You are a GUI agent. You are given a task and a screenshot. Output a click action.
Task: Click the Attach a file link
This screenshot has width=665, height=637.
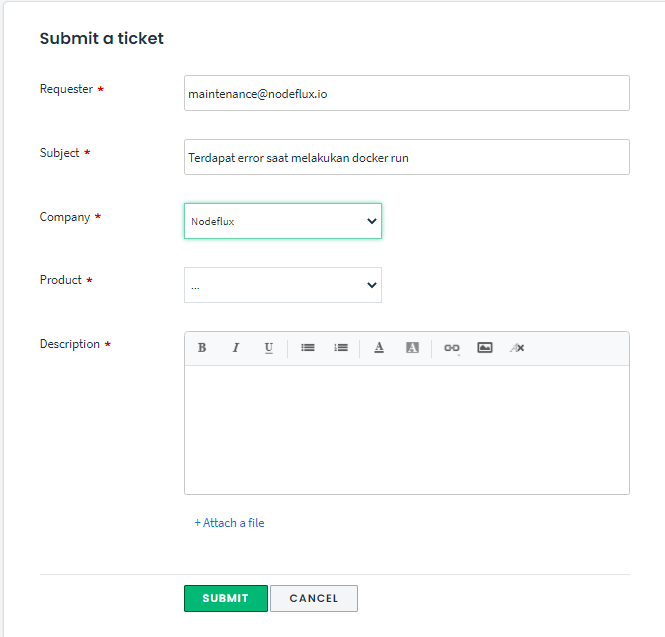point(230,523)
